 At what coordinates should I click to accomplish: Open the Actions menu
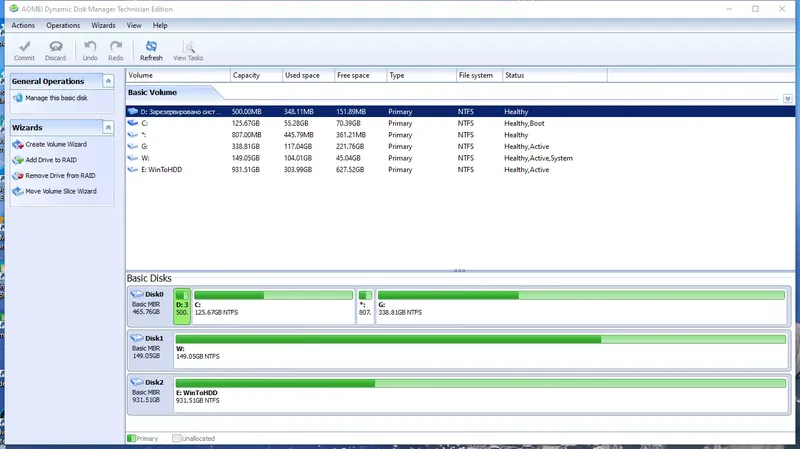(x=23, y=26)
